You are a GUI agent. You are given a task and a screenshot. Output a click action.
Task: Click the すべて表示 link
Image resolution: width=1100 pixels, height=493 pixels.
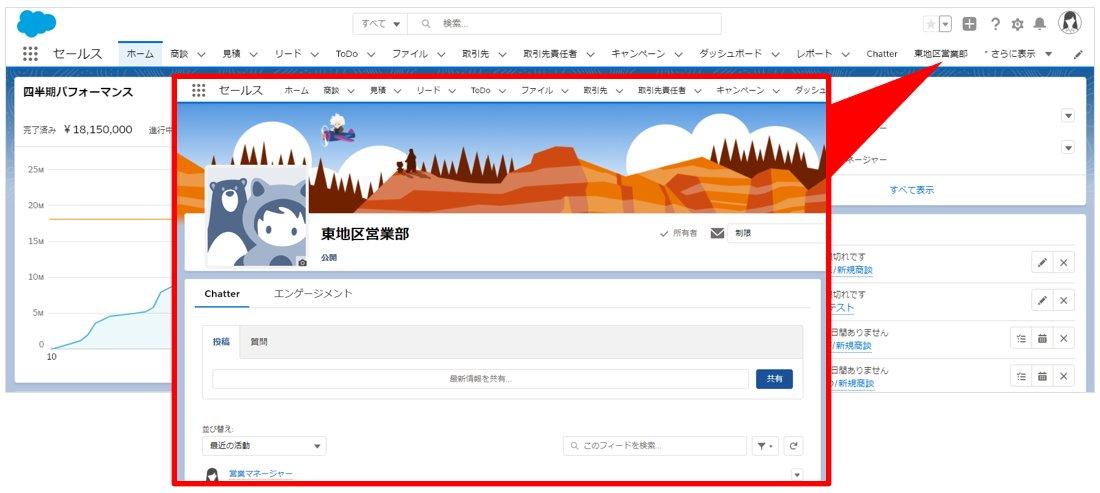click(912, 190)
